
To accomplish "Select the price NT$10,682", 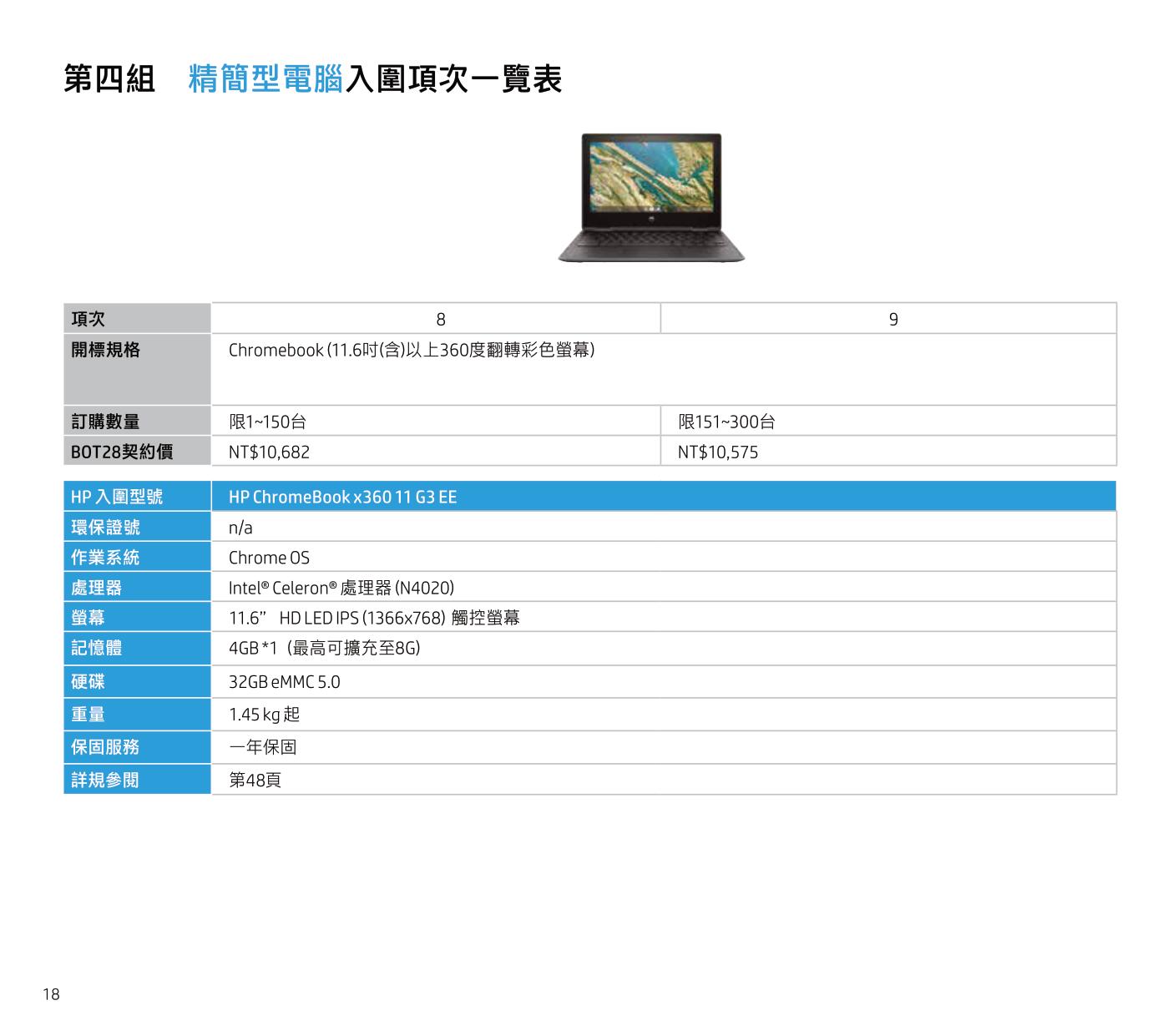I will pyautogui.click(x=269, y=452).
